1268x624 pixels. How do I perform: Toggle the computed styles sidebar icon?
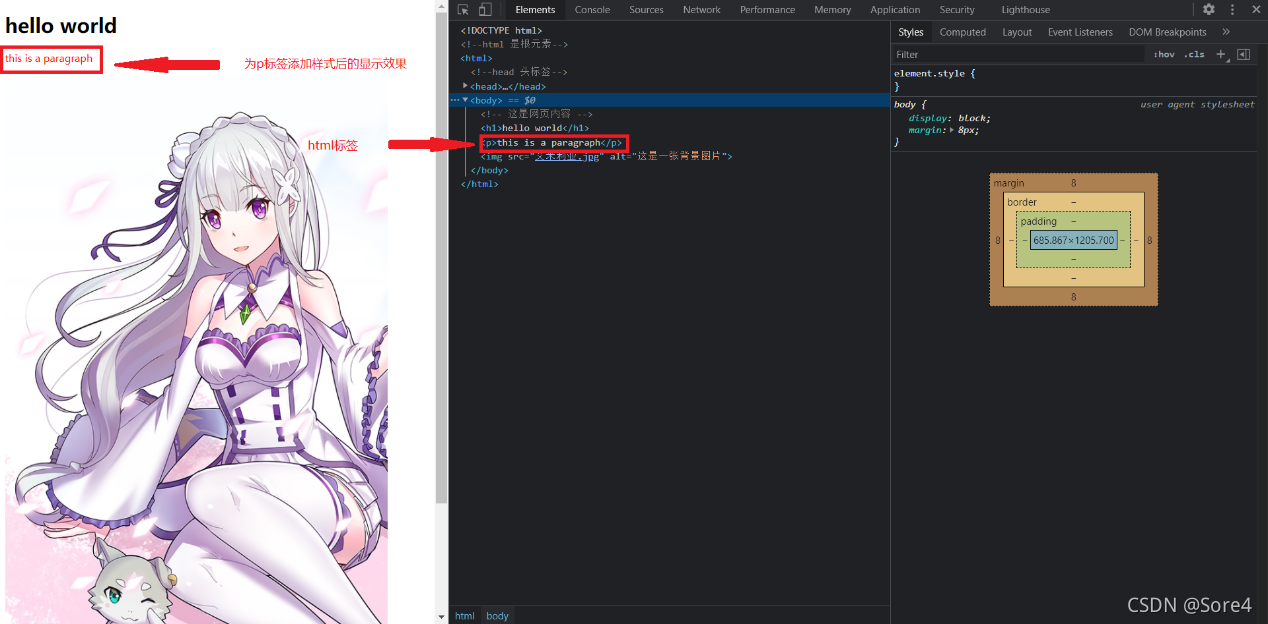point(1243,54)
